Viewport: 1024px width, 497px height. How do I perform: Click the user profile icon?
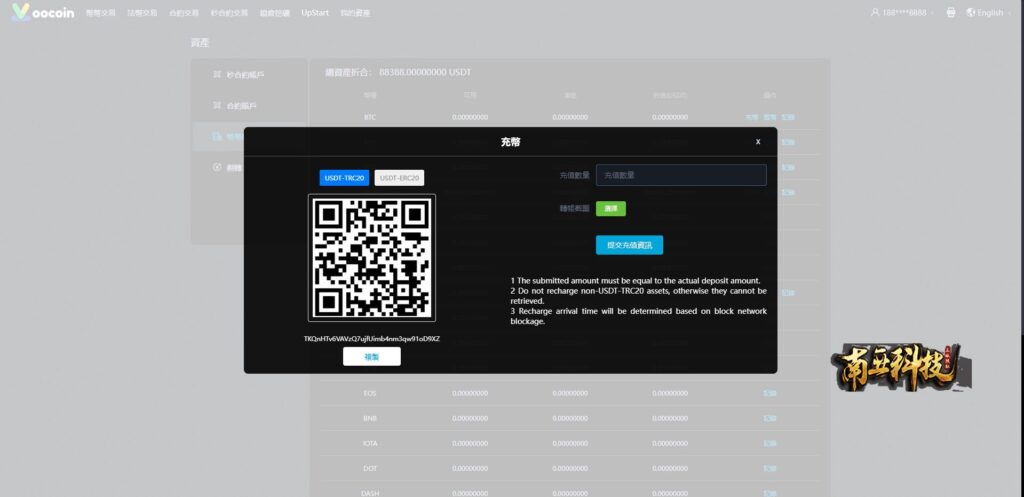pyautogui.click(x=875, y=12)
